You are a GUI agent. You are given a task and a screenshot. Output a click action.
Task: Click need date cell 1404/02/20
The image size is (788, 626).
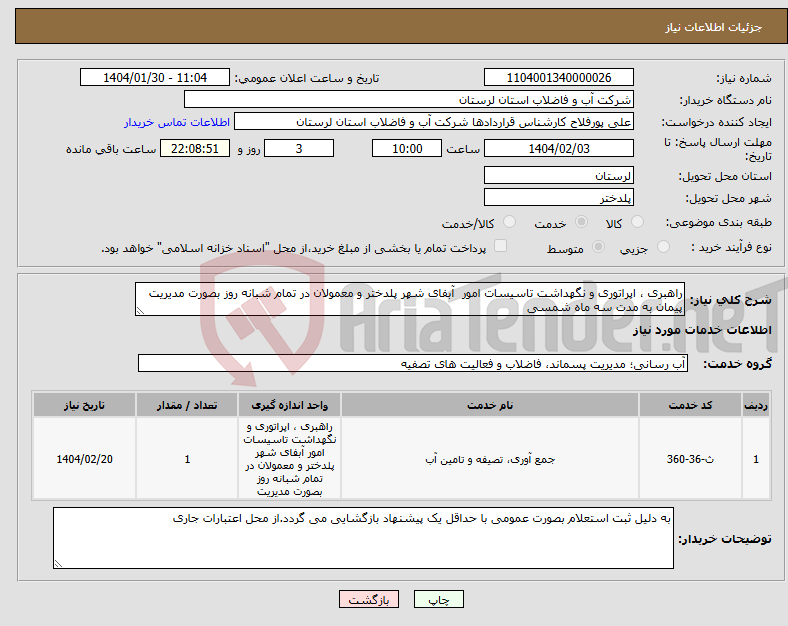[84, 459]
